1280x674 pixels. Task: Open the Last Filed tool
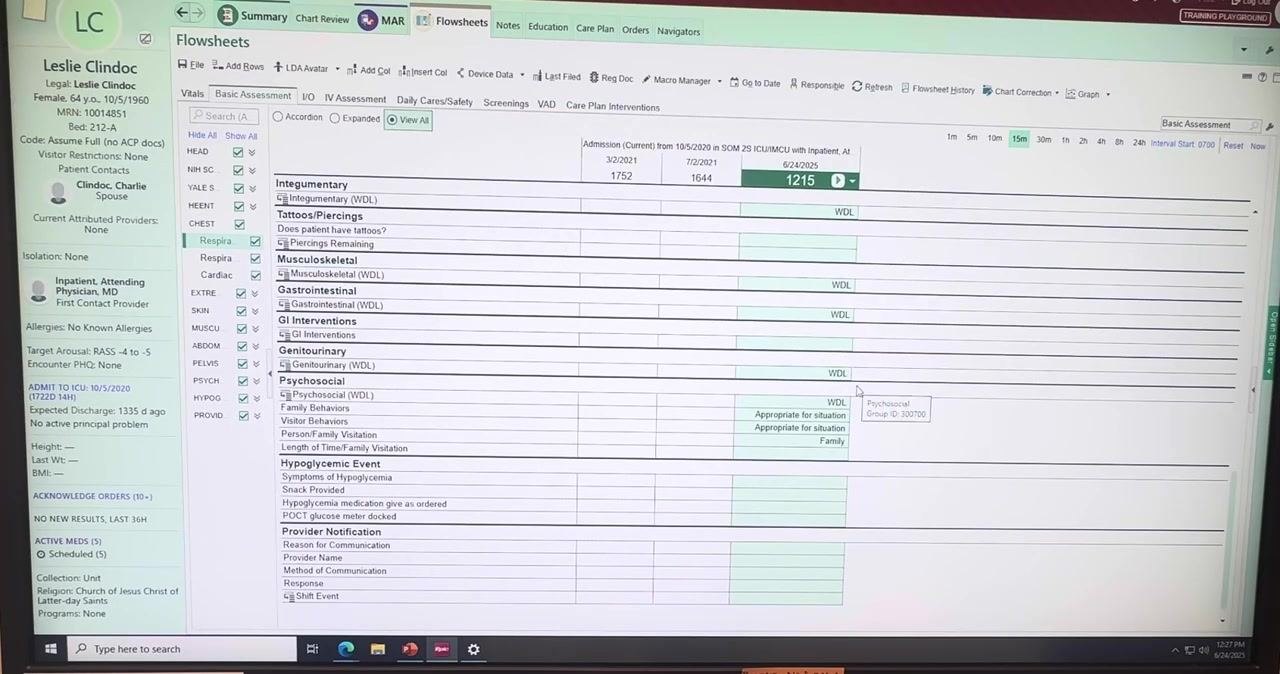click(x=557, y=76)
